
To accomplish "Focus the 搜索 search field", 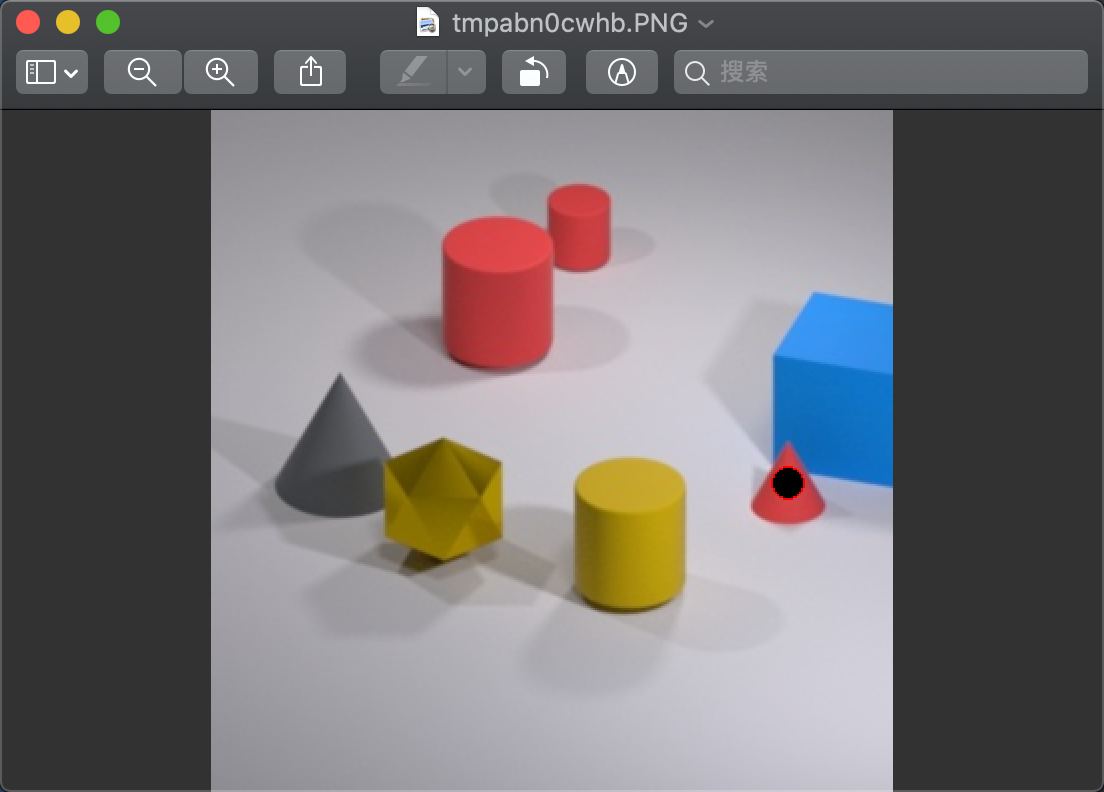I will [x=881, y=72].
